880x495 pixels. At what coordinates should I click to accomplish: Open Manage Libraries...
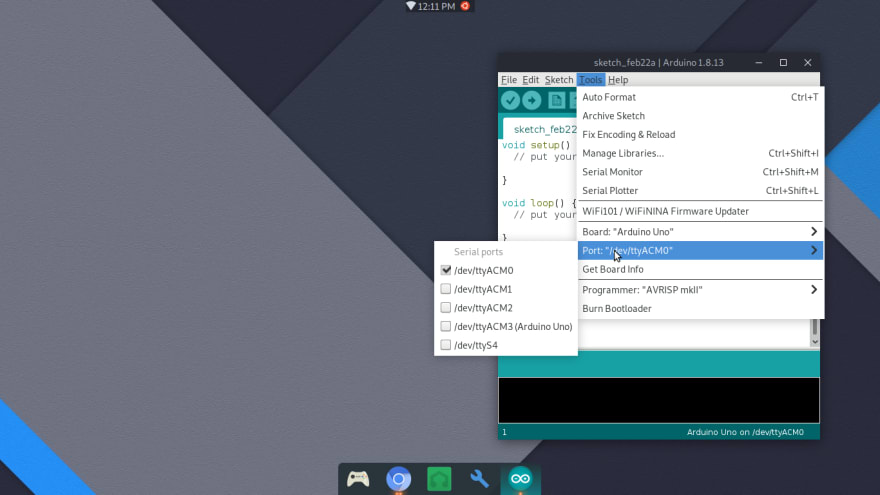[700, 153]
